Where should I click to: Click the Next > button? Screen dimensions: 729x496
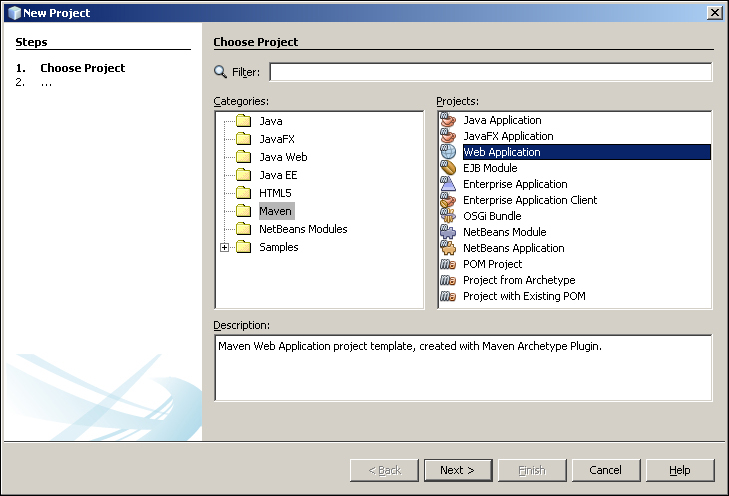pos(458,470)
